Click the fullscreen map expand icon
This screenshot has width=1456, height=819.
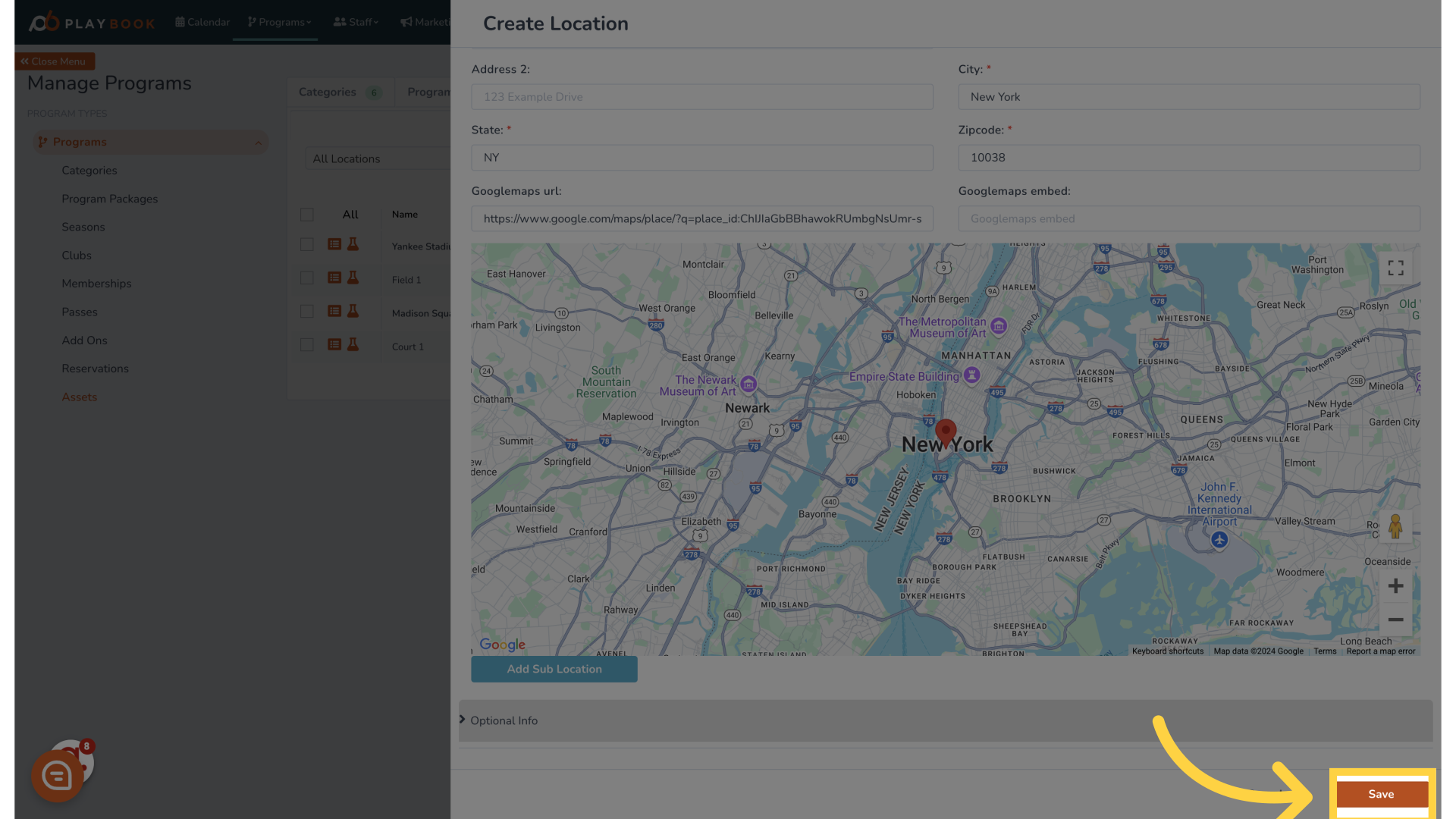(1395, 267)
